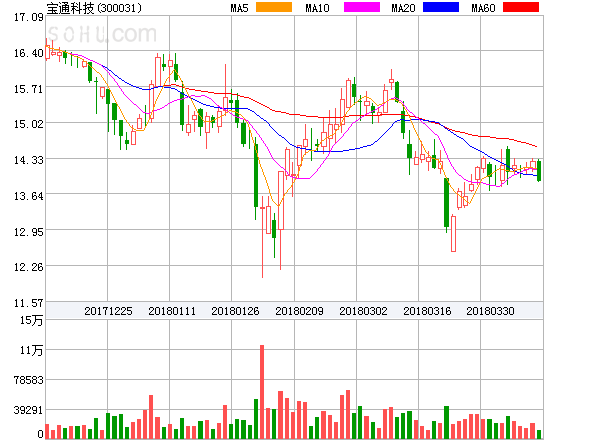The height and width of the screenshot is (440, 600).
Task: Click the 16.40 price axis label
Action: tap(29, 53)
